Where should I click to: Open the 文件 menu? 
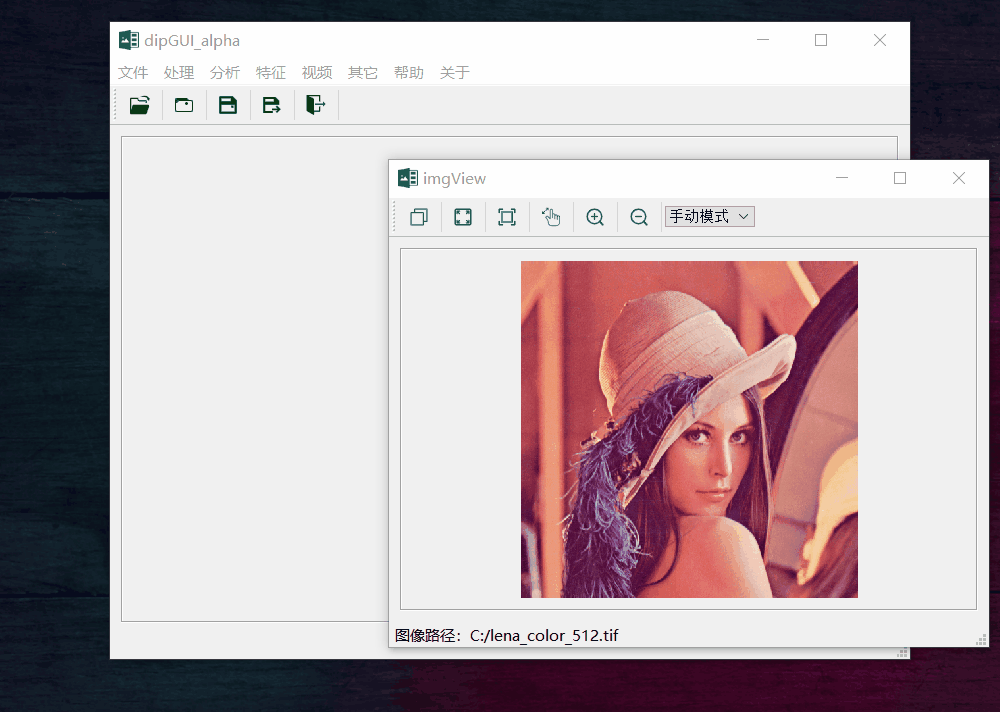point(133,73)
